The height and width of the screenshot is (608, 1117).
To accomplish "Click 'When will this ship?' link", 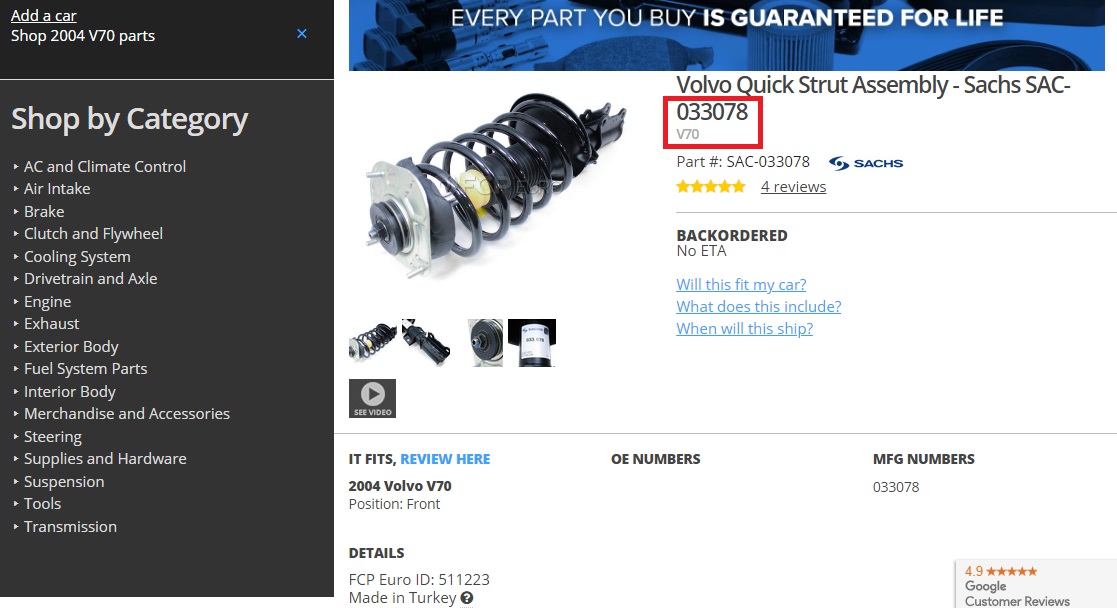I will click(744, 329).
